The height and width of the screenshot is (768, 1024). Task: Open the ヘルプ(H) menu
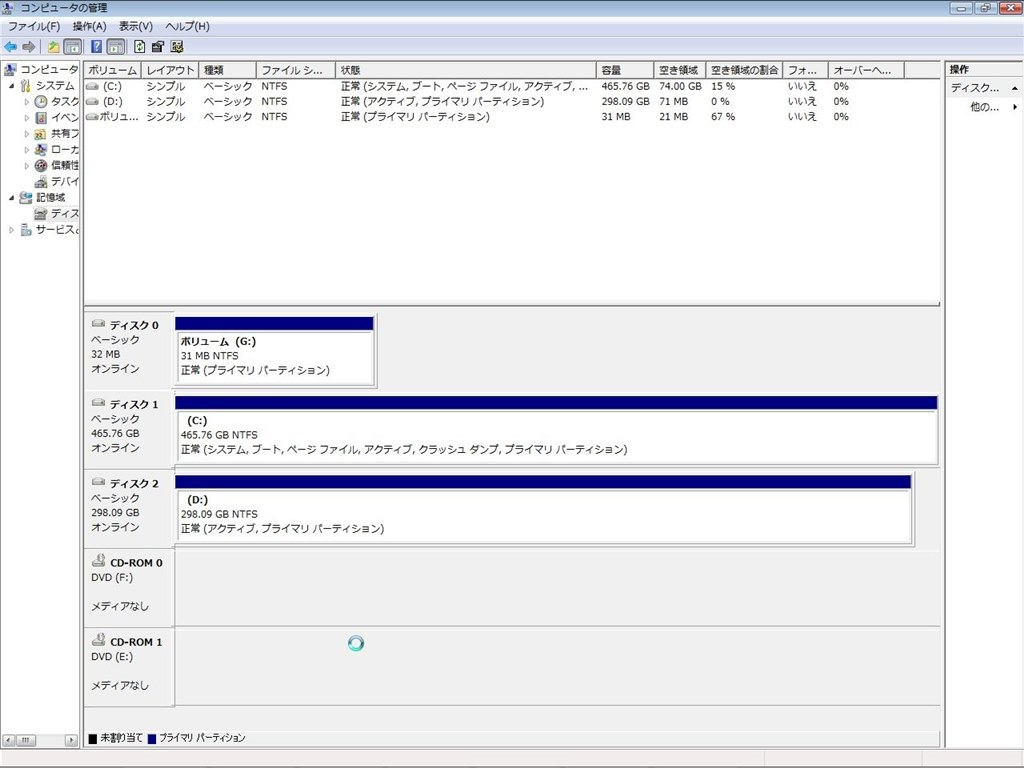pyautogui.click(x=187, y=26)
